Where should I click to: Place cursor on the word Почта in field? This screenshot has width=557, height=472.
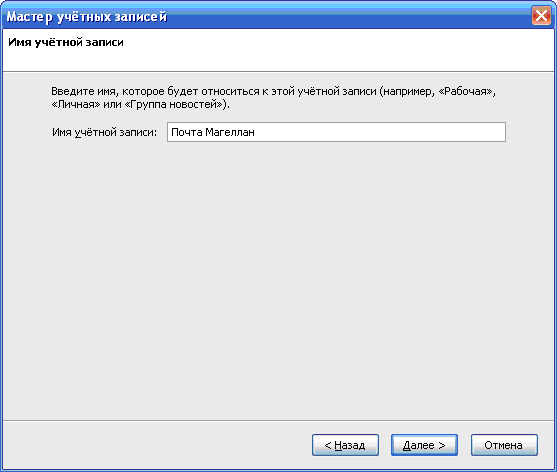[x=187, y=132]
